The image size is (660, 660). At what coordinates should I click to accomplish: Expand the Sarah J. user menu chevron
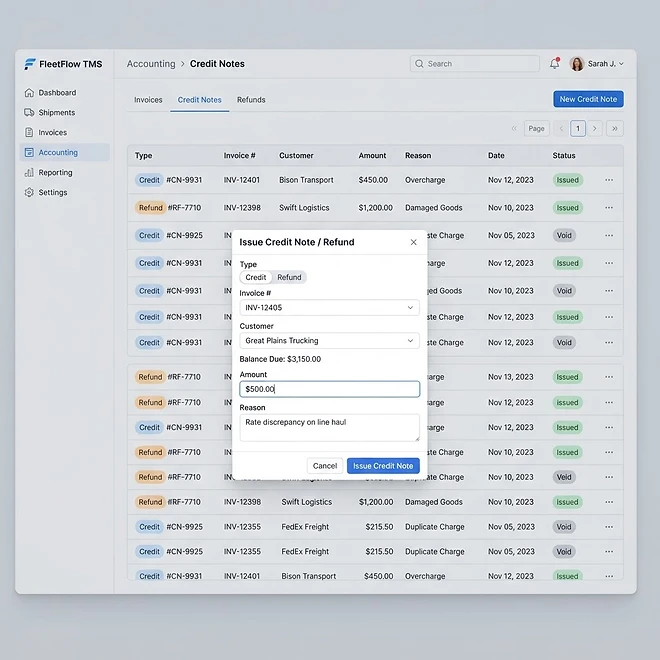click(x=621, y=64)
